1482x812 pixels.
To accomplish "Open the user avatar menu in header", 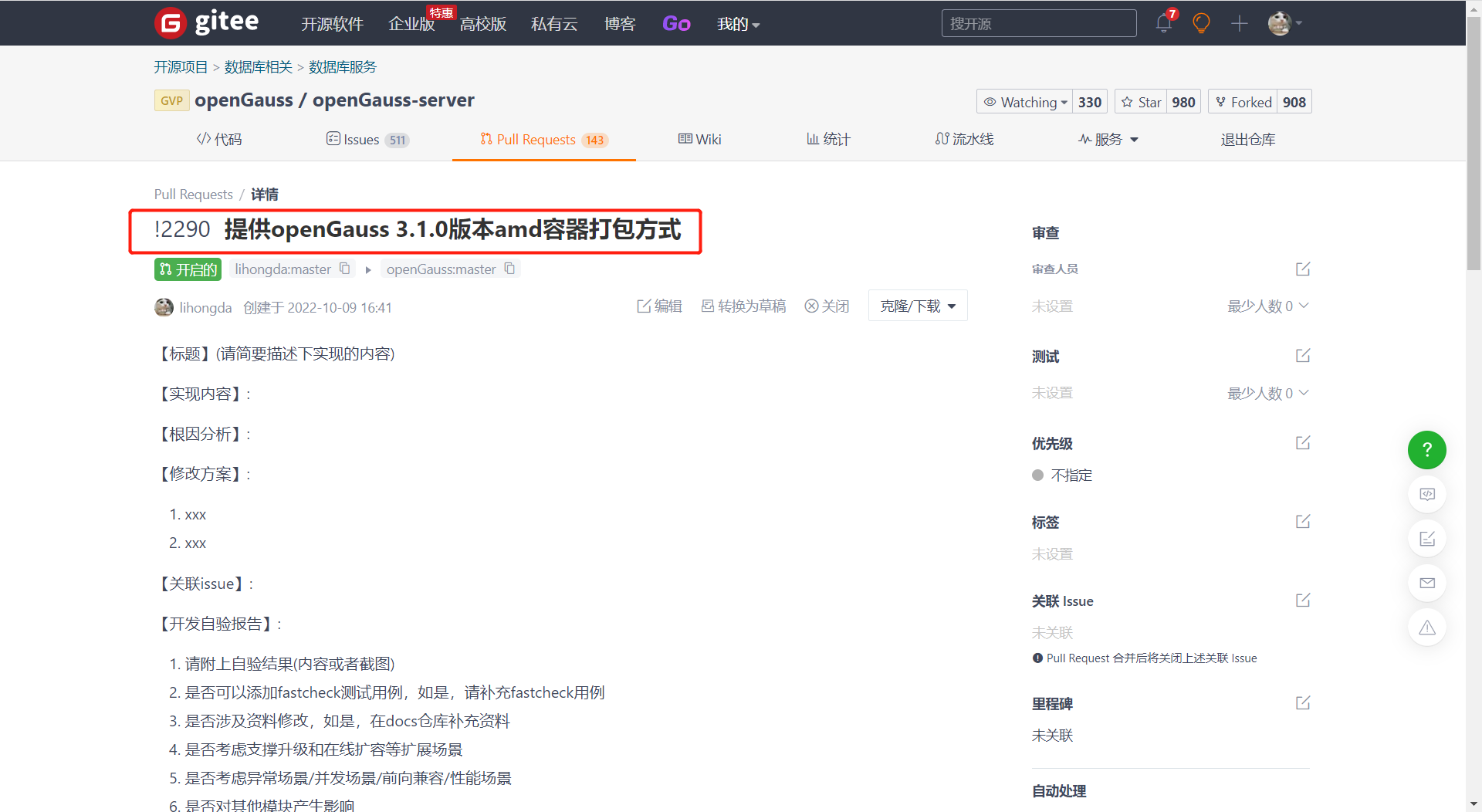I will tap(1284, 23).
